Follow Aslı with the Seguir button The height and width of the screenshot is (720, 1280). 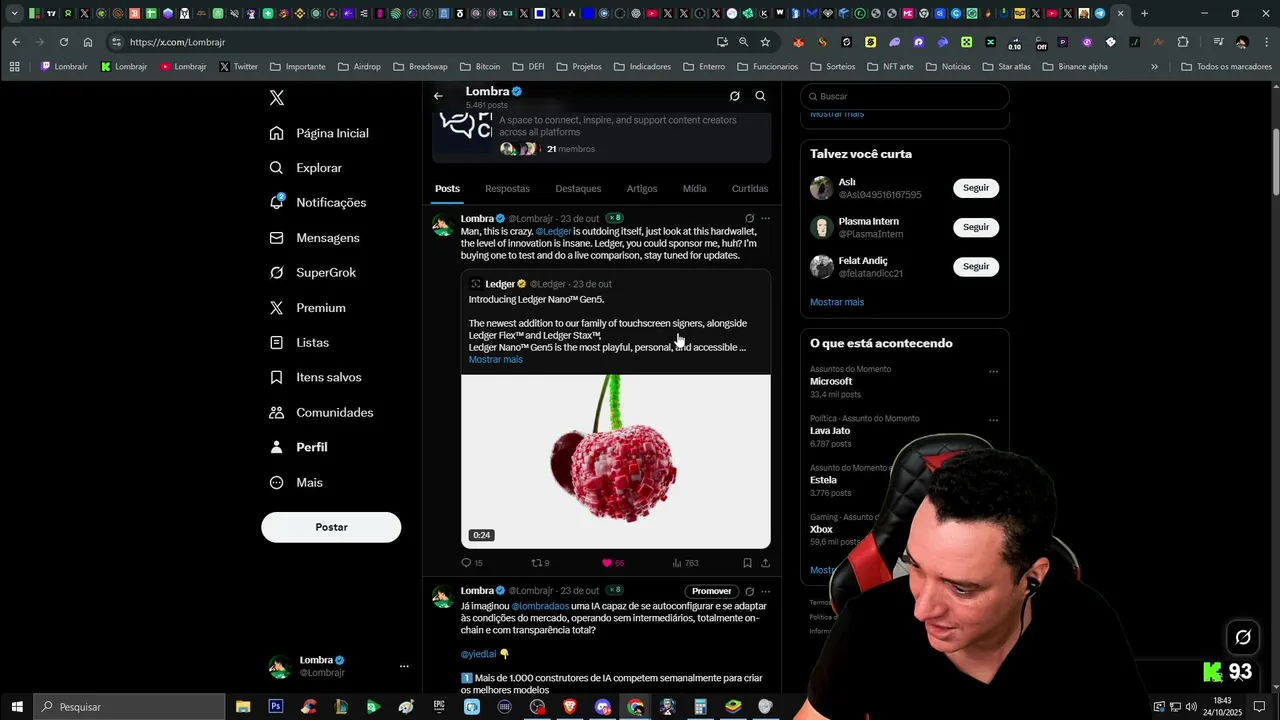coord(976,188)
